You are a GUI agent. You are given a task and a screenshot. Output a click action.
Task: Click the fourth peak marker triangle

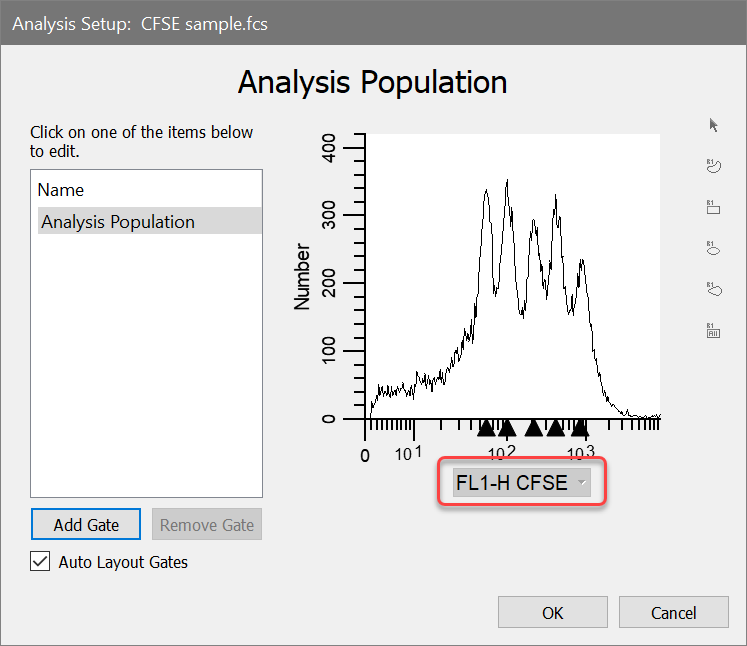556,429
